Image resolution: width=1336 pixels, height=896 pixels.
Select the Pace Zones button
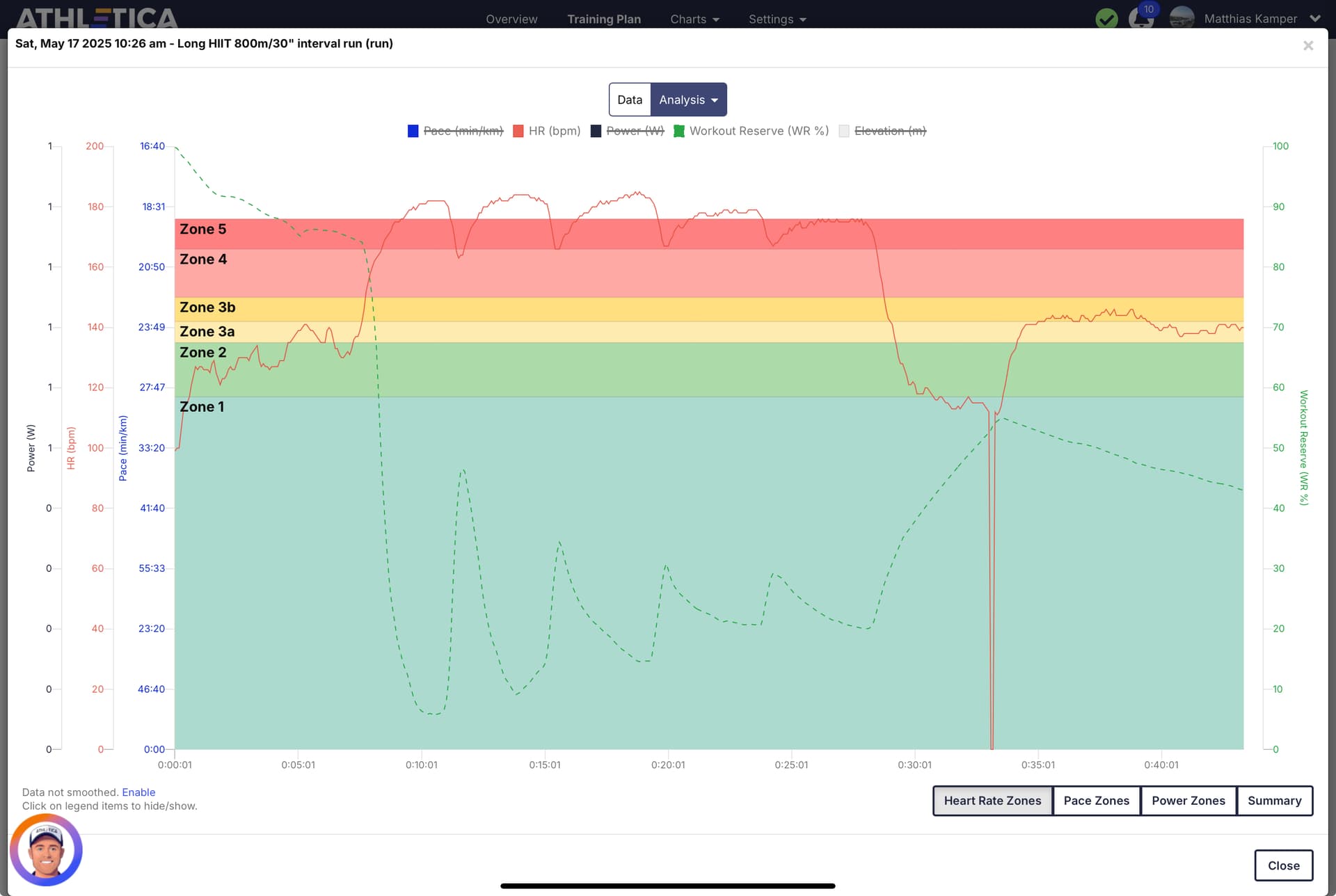point(1096,801)
